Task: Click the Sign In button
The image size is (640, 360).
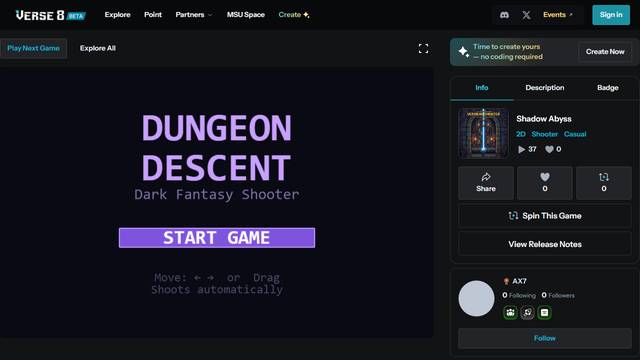Action: click(x=611, y=15)
